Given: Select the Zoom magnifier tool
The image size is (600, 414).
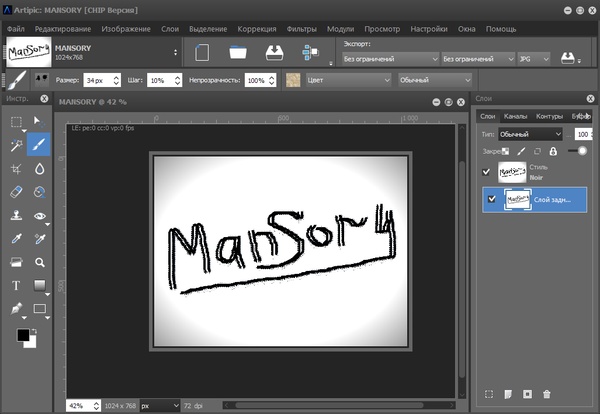Looking at the screenshot, I should [x=40, y=262].
